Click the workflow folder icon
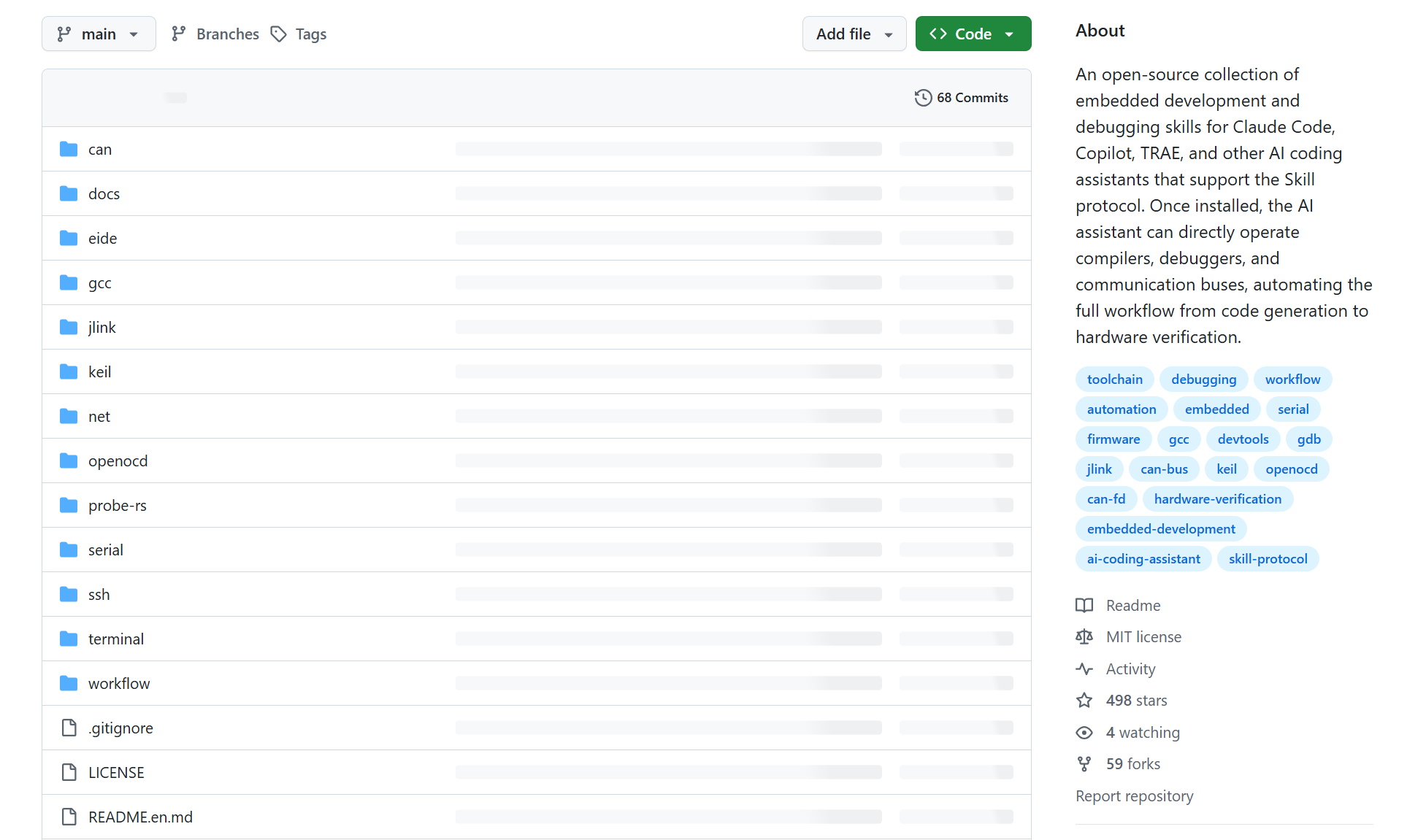The width and height of the screenshot is (1426, 840). (x=69, y=684)
